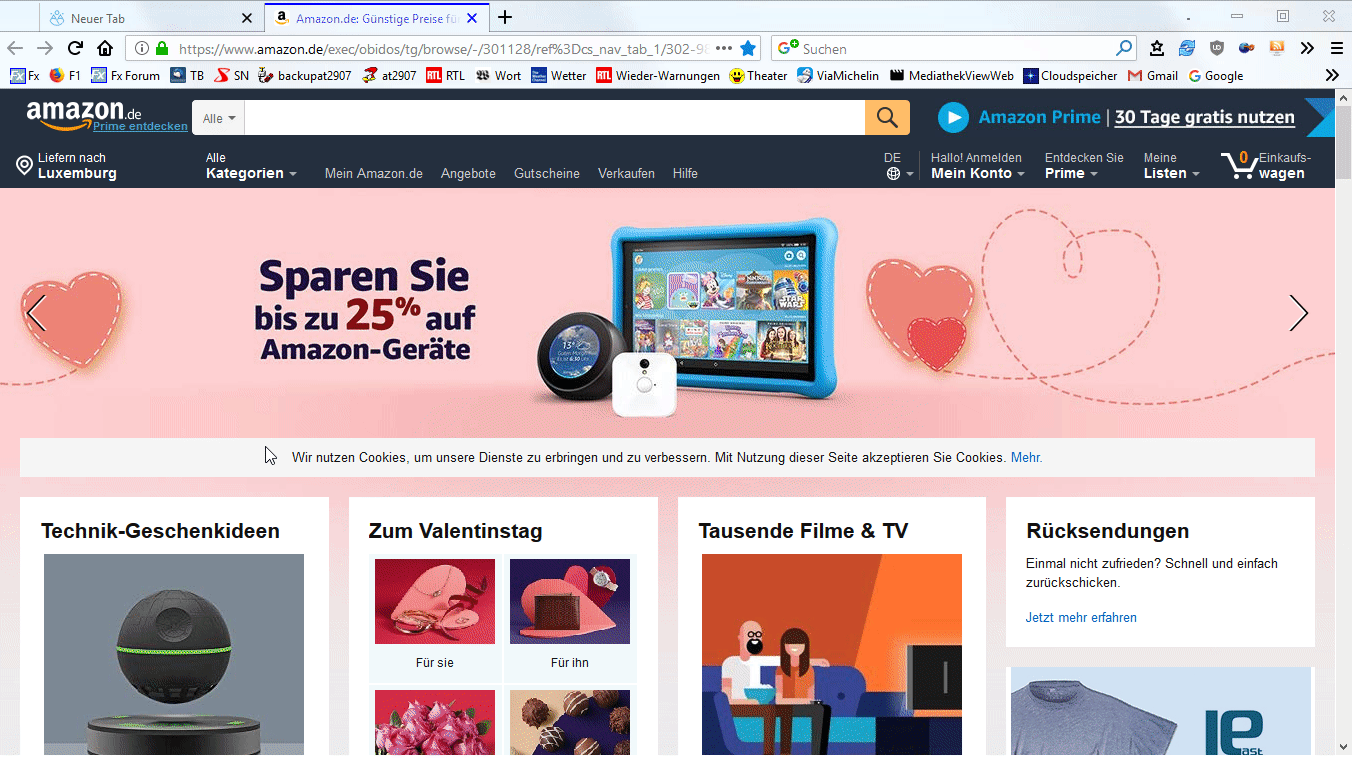
Task: Click into the Amazon search field
Action: (x=555, y=118)
